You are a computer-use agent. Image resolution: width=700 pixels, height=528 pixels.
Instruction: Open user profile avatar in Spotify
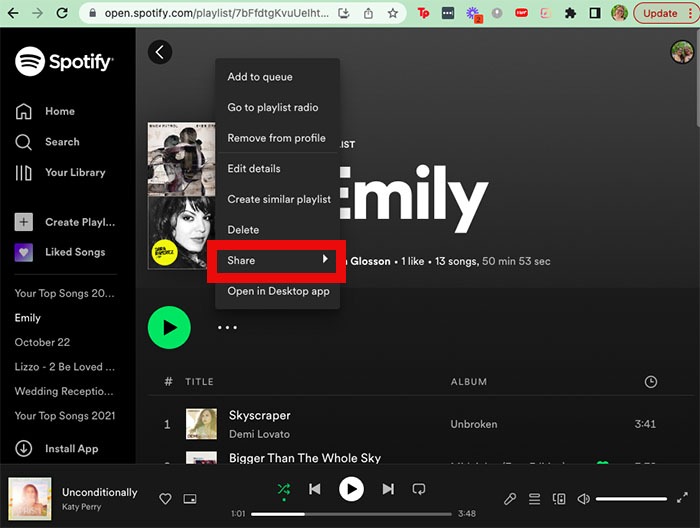682,52
